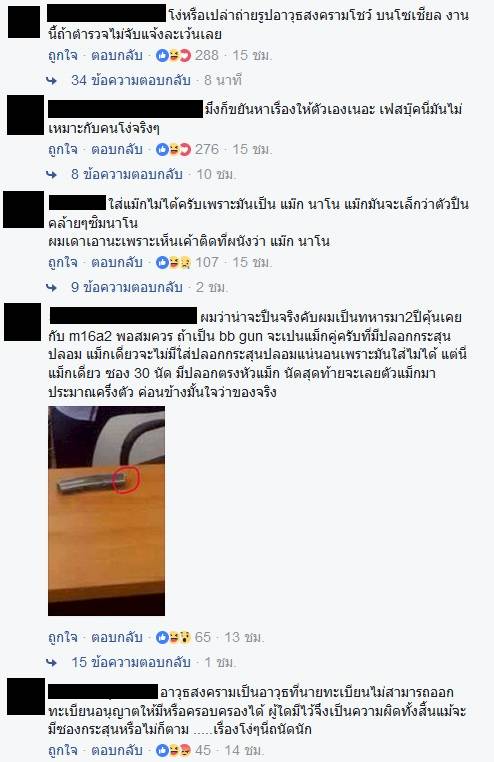Screen dimensions: 494x762
Task: Reply to the first comment via ตอบกลับ
Action: click(x=117, y=55)
